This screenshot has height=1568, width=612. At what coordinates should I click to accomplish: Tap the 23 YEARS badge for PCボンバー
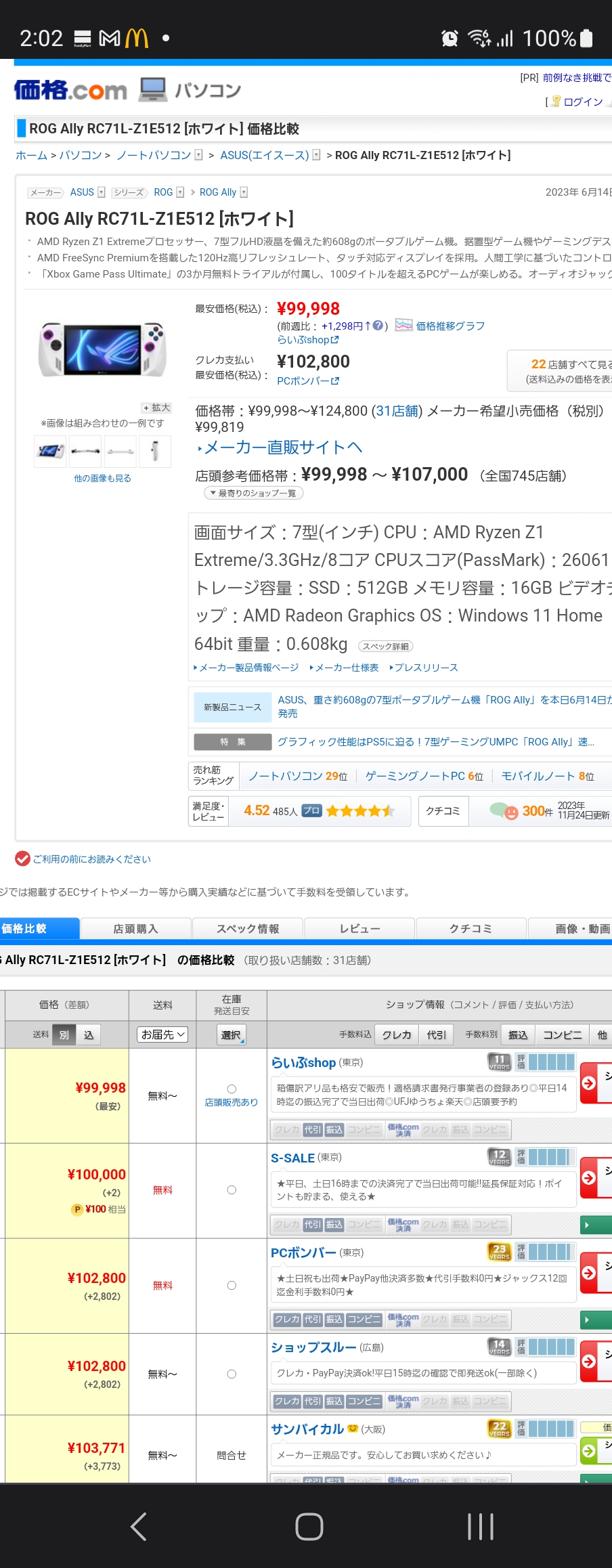(x=500, y=1252)
